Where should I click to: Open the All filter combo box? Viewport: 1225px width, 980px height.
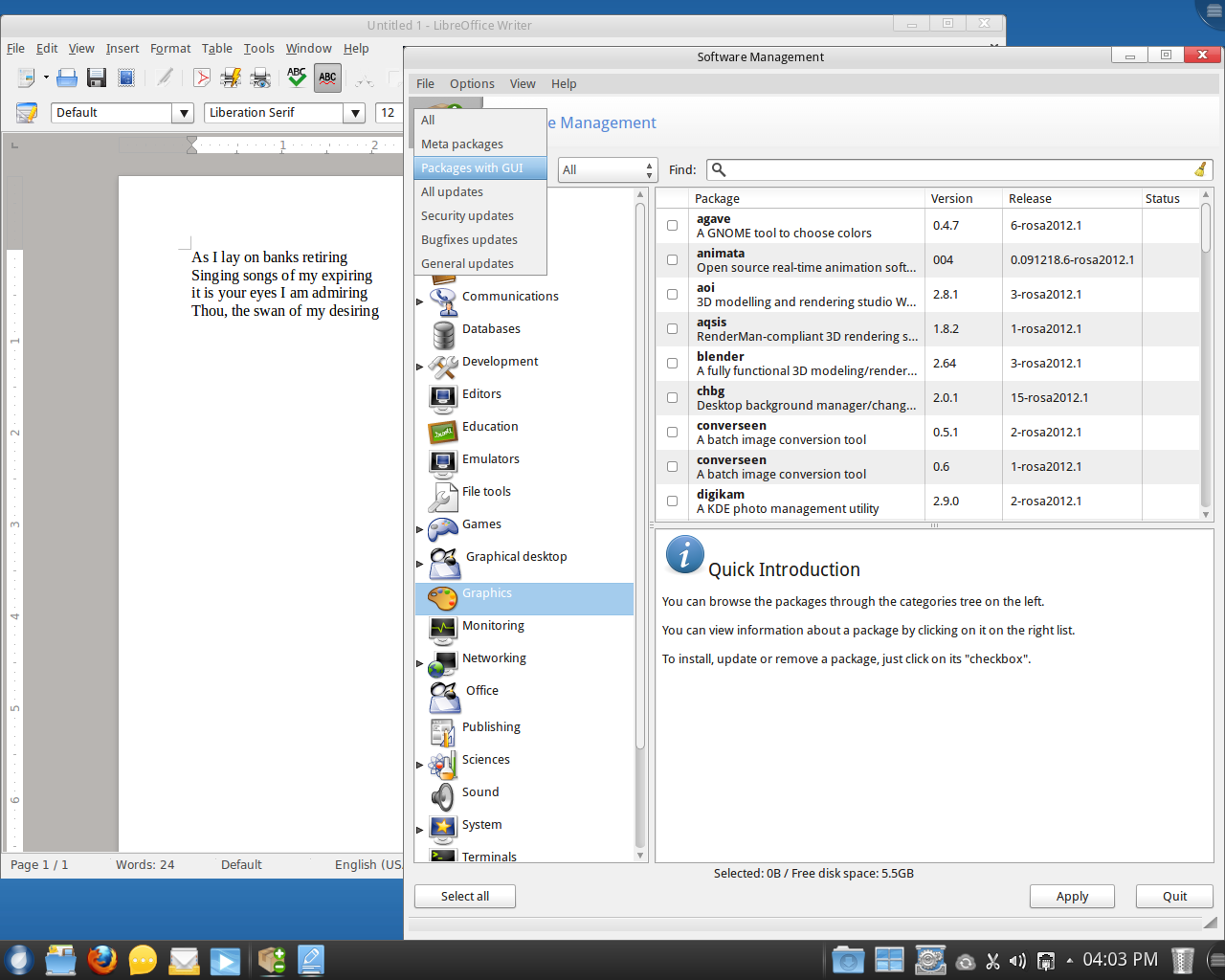click(x=608, y=169)
